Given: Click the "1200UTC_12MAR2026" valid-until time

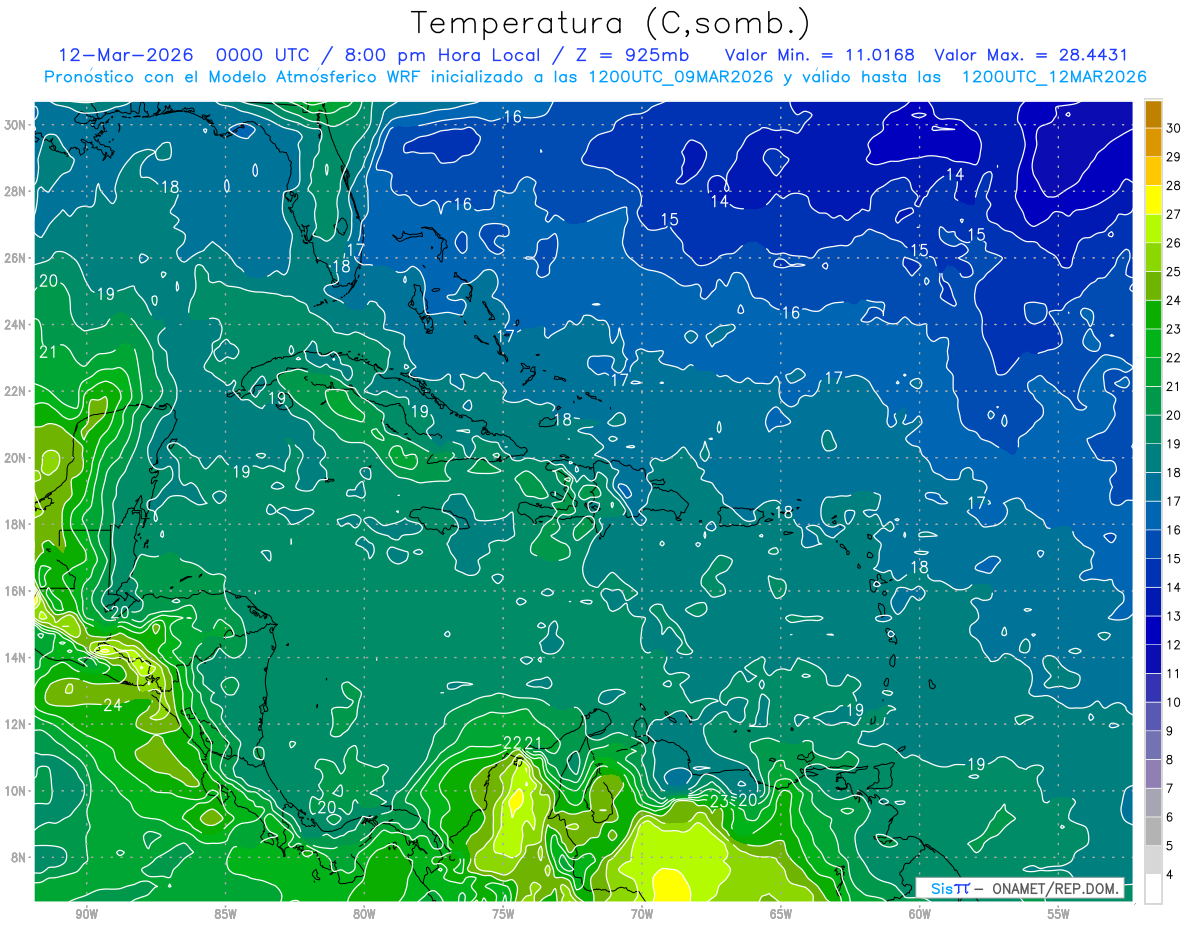Looking at the screenshot, I should coord(1053,77).
